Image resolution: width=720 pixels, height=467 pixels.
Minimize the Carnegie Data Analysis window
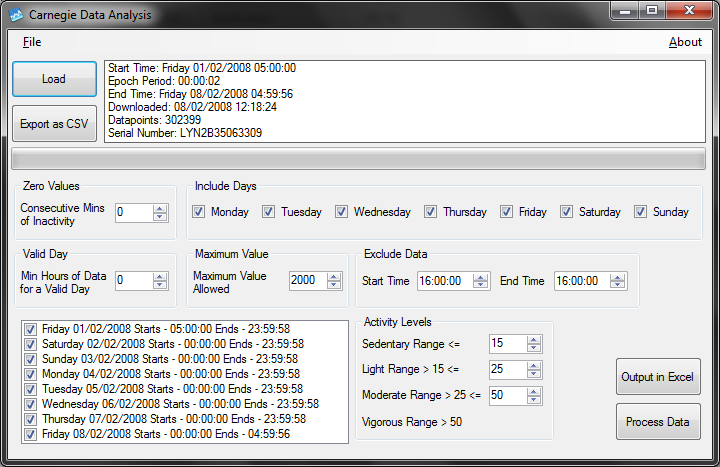point(625,11)
